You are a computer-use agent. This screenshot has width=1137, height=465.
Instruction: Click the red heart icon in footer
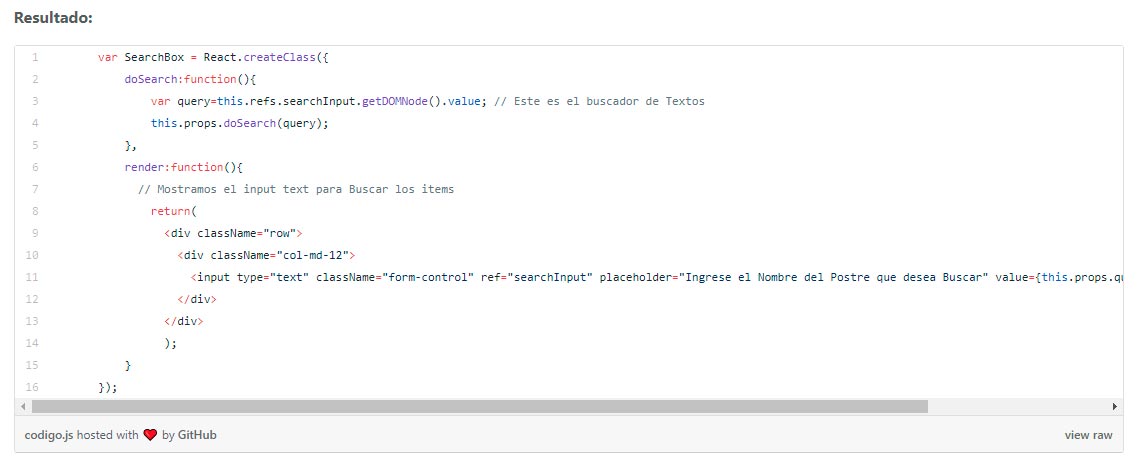(150, 435)
